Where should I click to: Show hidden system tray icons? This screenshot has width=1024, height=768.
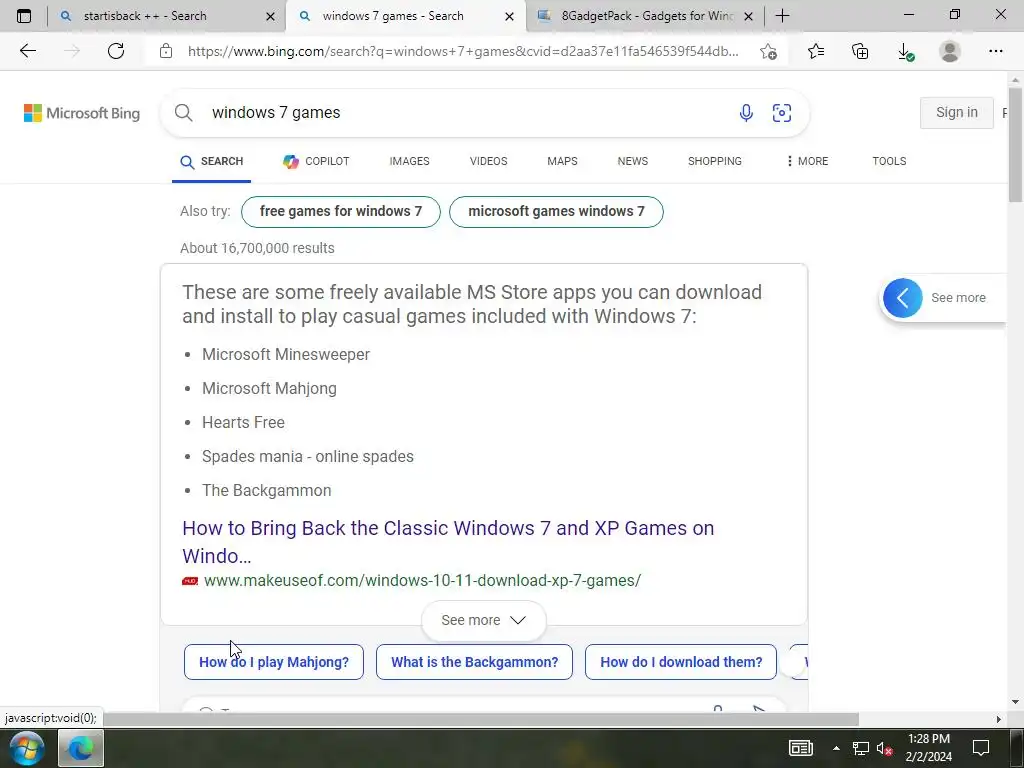(836, 748)
